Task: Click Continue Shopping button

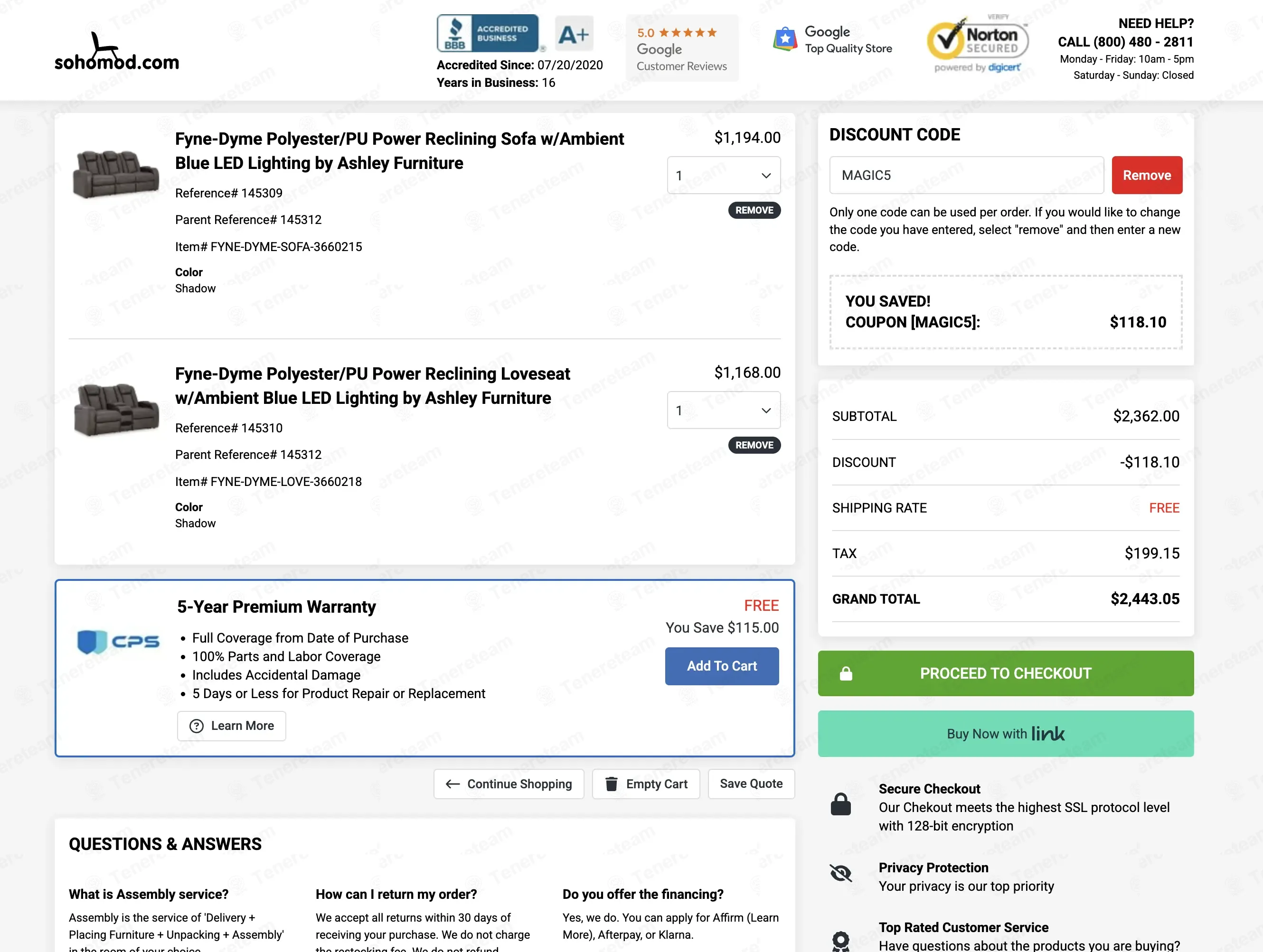Action: pyautogui.click(x=509, y=784)
